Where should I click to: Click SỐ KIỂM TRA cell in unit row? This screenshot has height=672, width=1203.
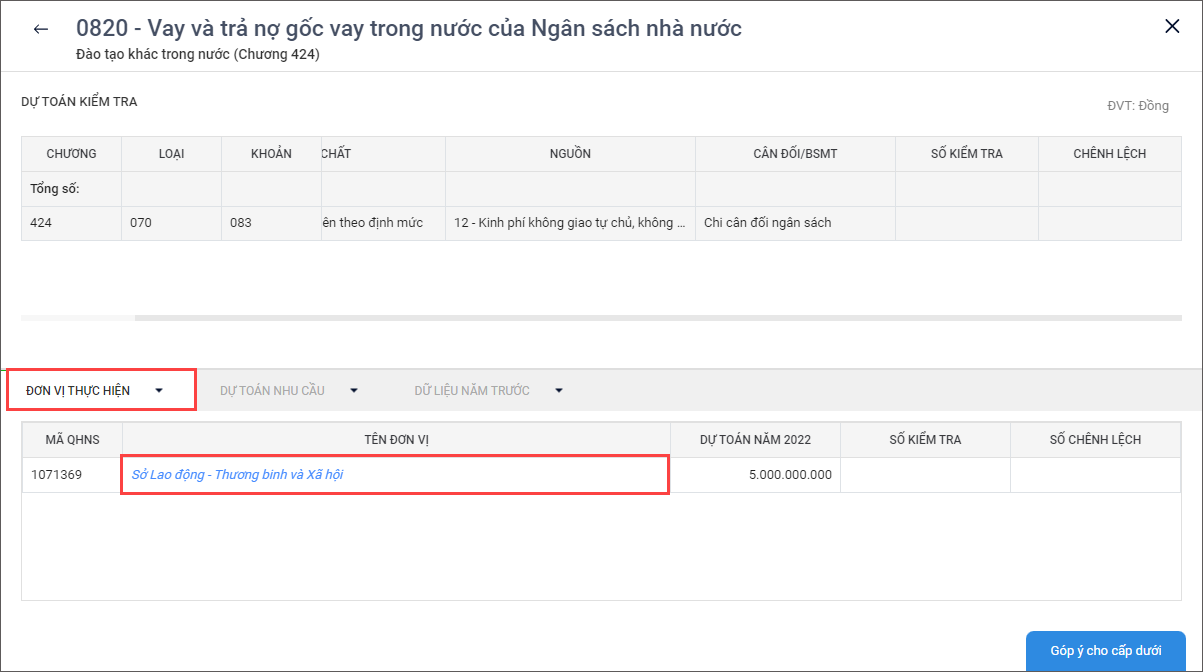pyautogui.click(x=925, y=475)
